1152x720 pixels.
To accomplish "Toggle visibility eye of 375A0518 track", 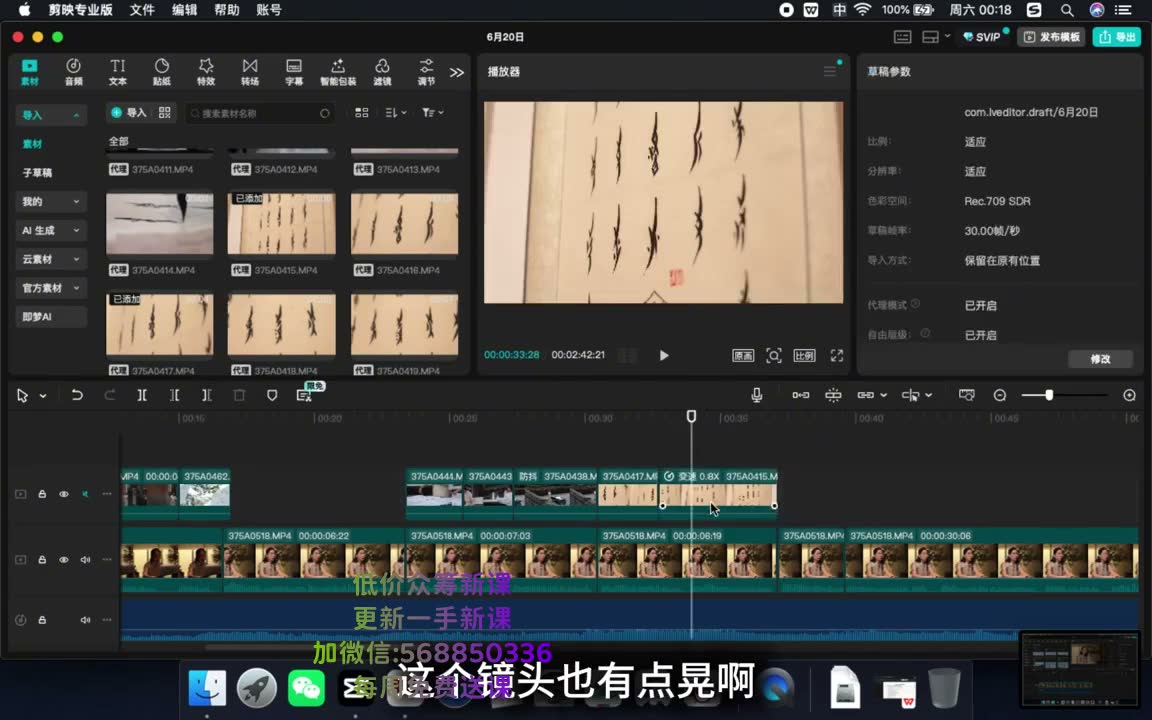I will 64,560.
